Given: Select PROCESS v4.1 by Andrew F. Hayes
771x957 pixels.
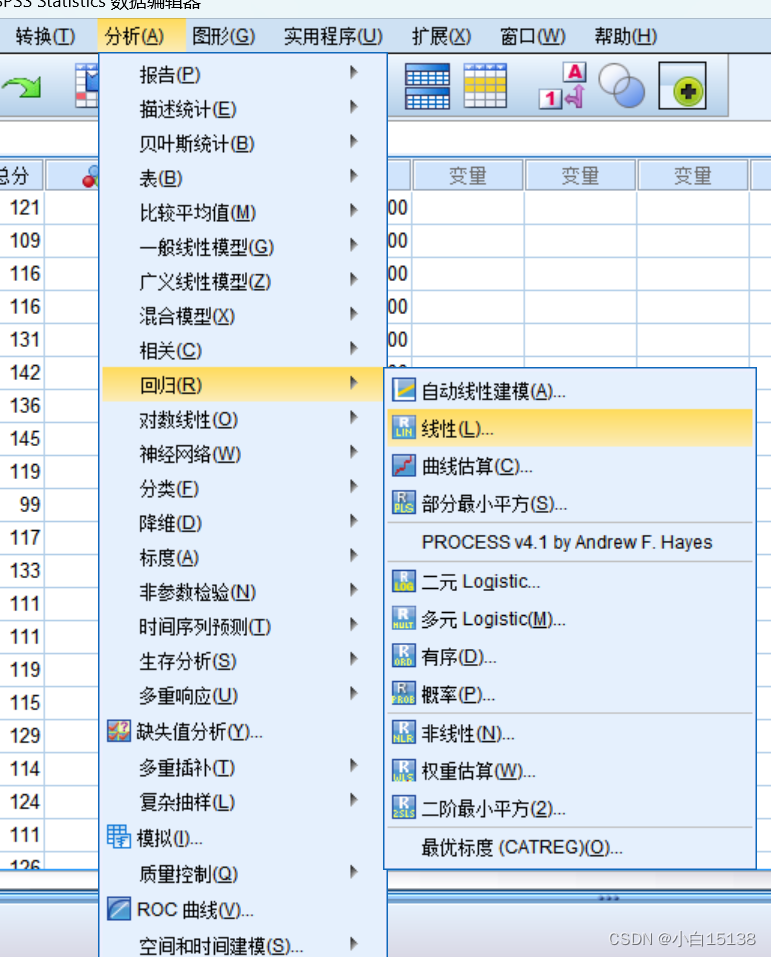Looking at the screenshot, I should point(567,542).
